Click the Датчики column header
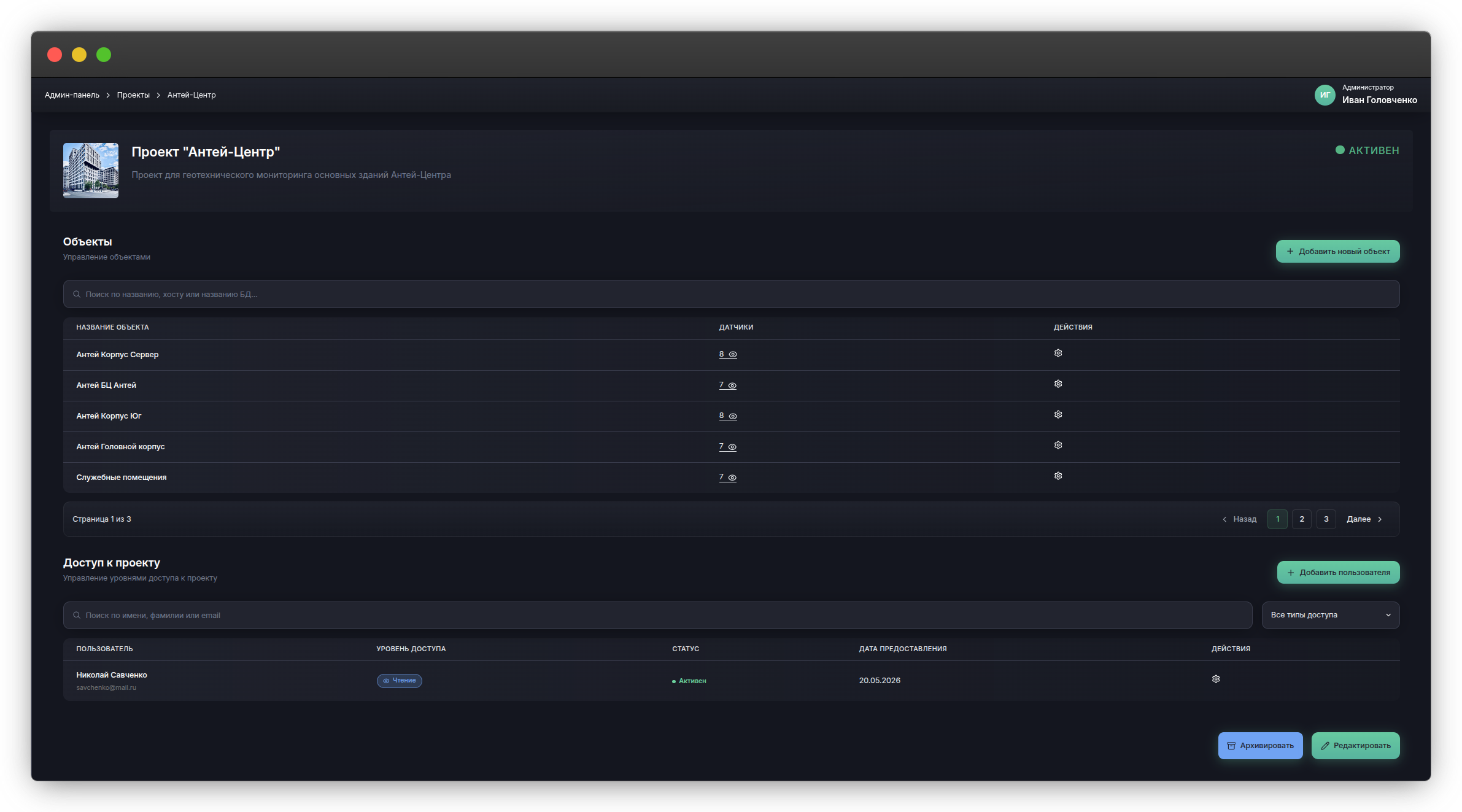 click(736, 328)
